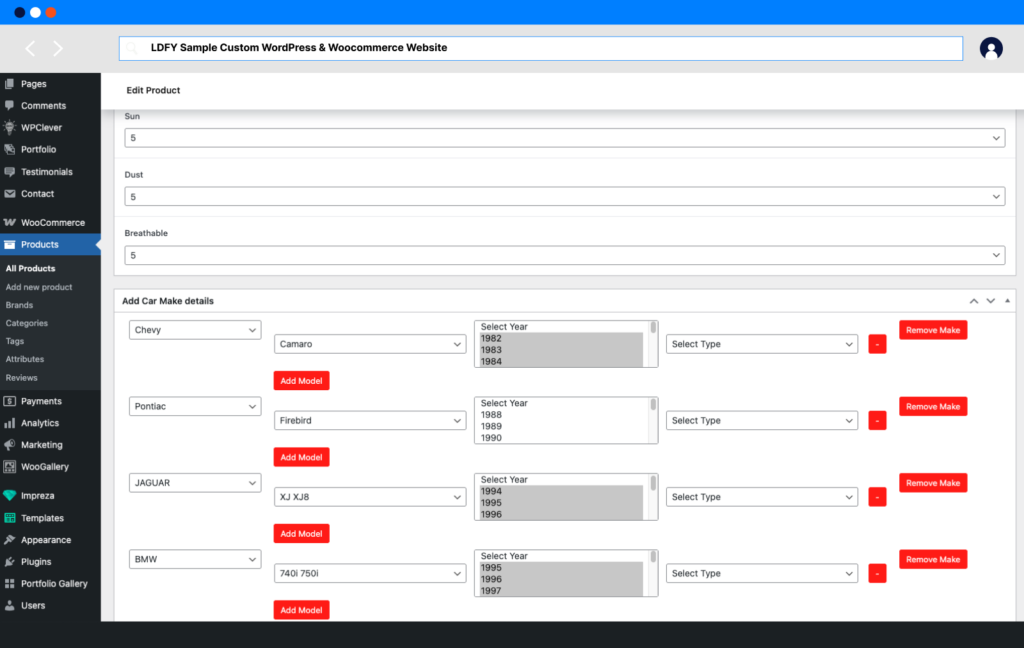Click Add Model under Firebird
The image size is (1024, 648).
click(301, 457)
